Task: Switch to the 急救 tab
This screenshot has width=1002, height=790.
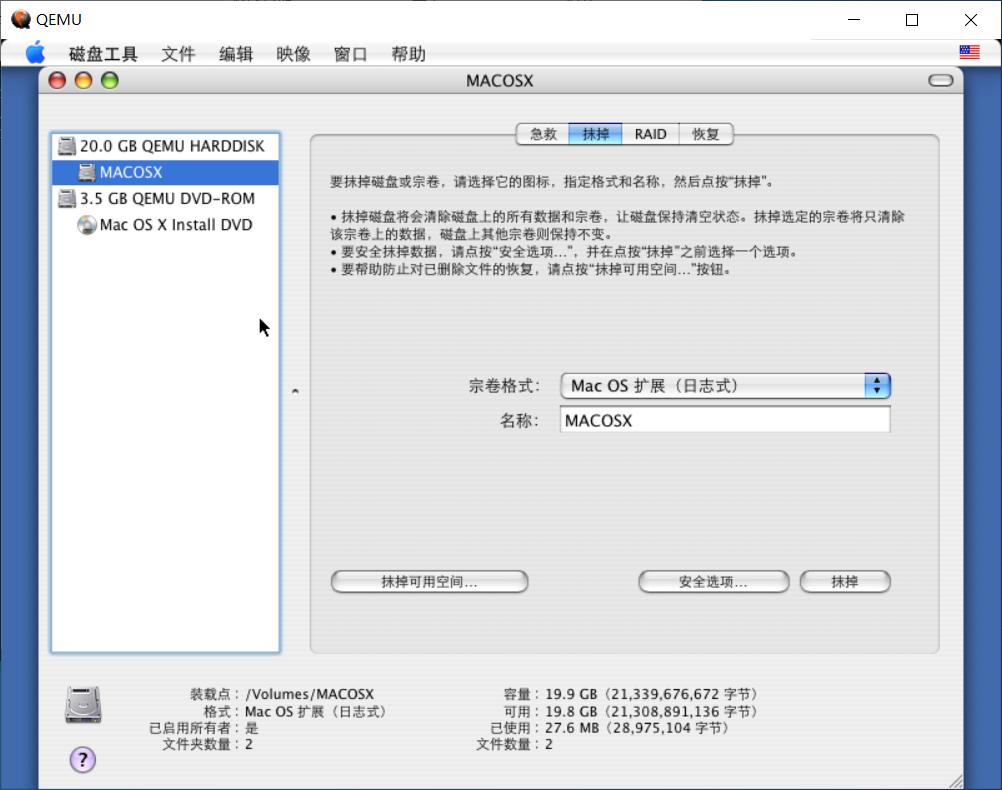Action: pos(543,133)
